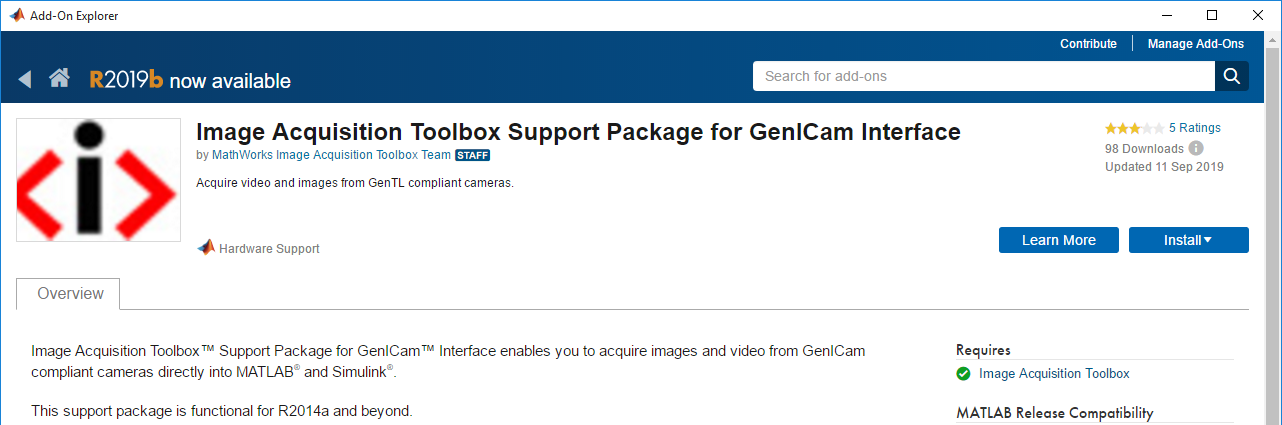1282x425 pixels.
Task: Open the Add-On Explorer home icon
Action: point(59,79)
